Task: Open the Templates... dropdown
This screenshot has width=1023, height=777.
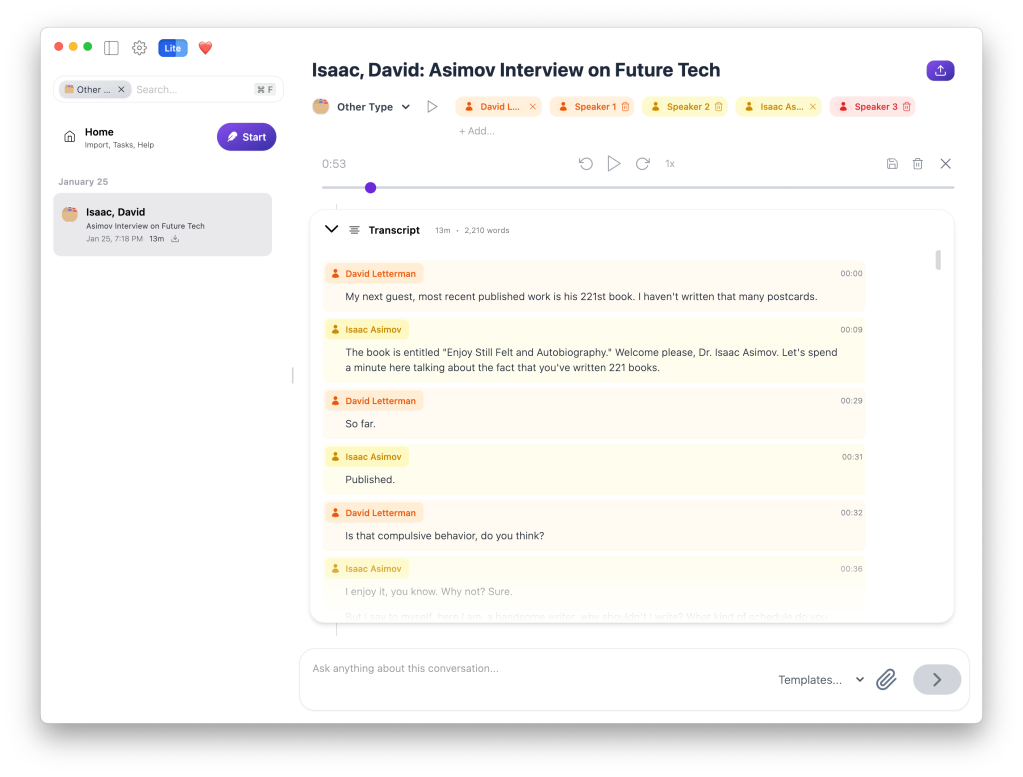Action: 821,680
